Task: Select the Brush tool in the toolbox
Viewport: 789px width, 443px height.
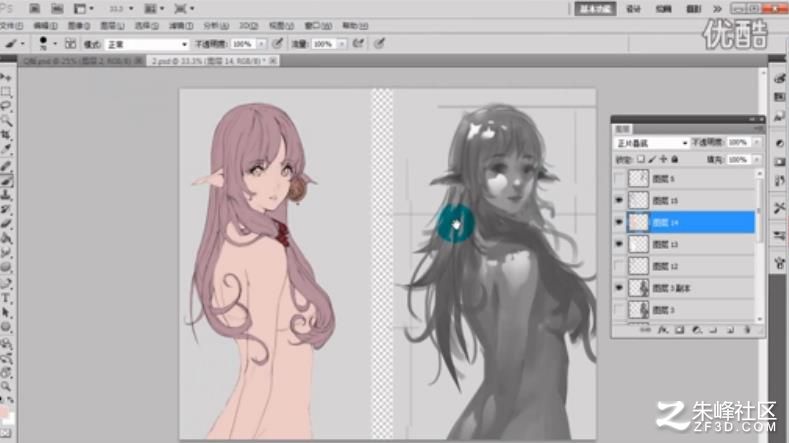Action: pos(6,180)
